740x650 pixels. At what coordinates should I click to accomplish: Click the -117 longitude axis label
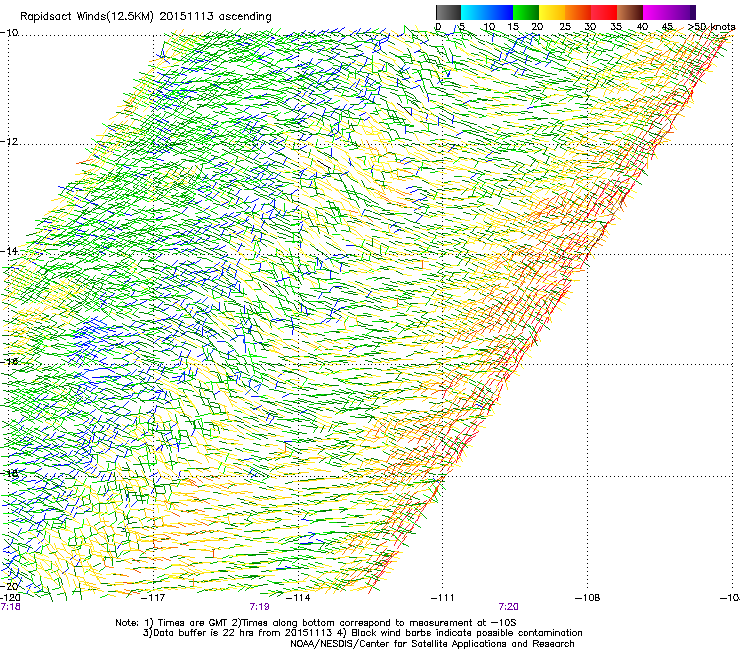point(153,598)
